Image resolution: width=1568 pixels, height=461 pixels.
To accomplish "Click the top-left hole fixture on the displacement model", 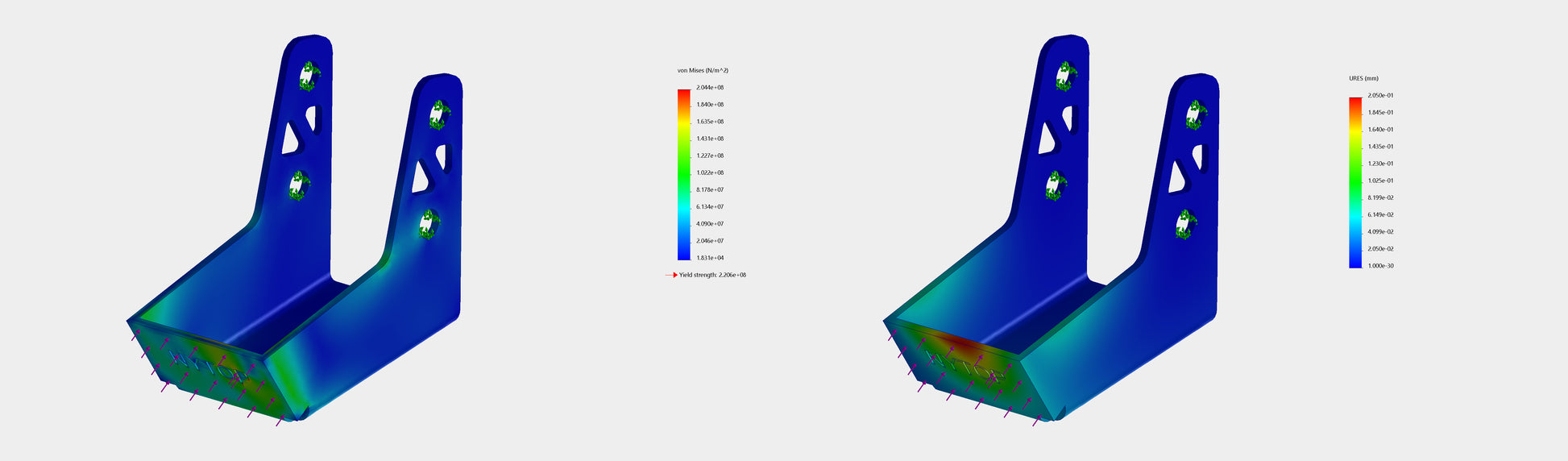I will (x=1065, y=77).
